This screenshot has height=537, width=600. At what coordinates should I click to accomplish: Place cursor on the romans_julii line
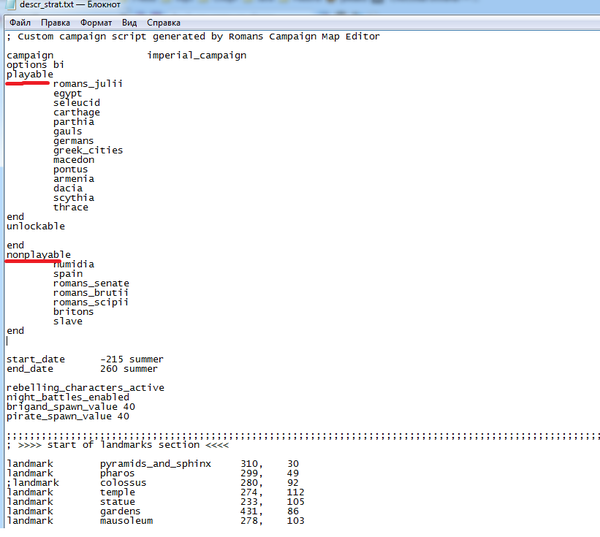[88, 84]
